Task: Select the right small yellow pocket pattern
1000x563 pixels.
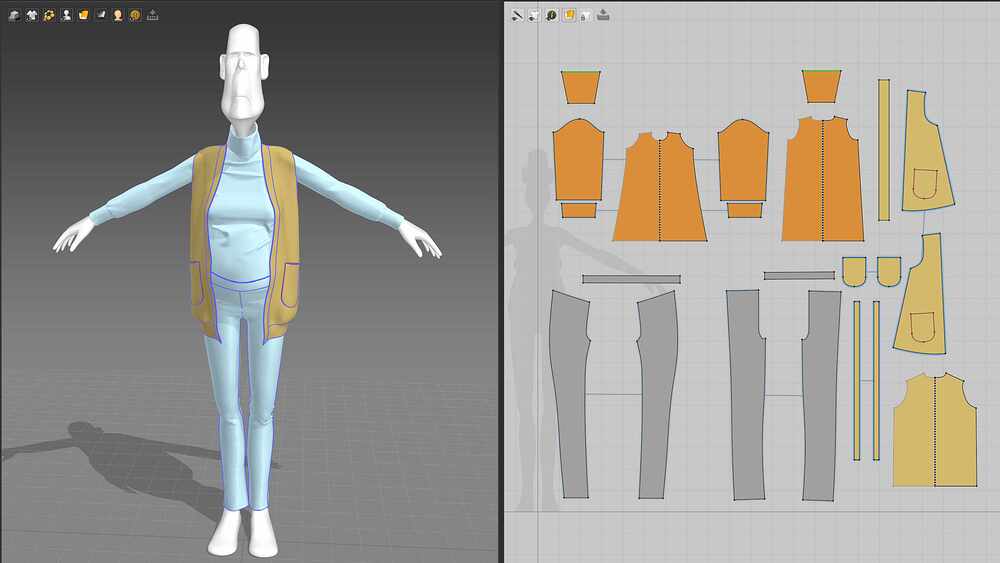Action: [888, 272]
